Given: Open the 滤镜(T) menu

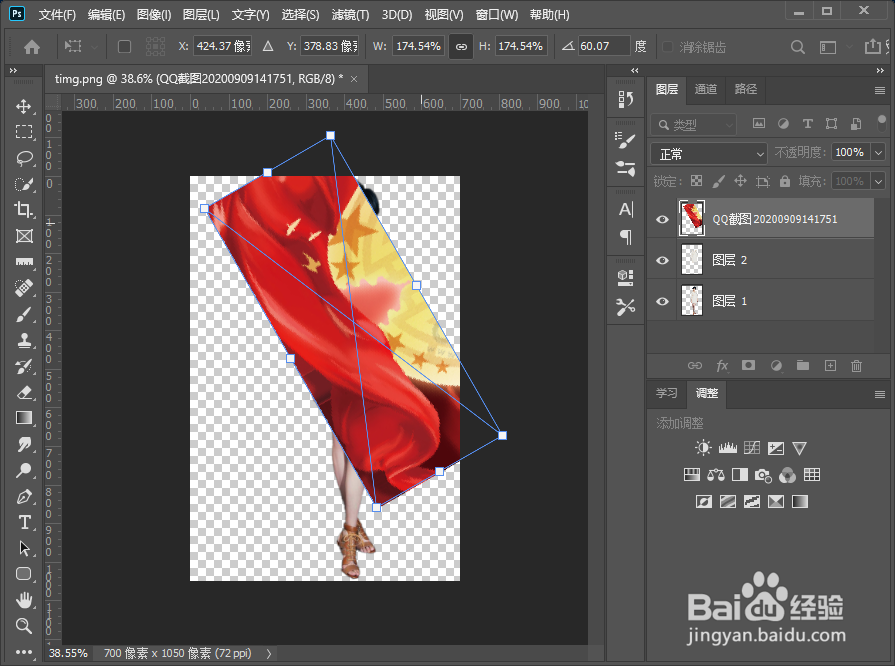Looking at the screenshot, I should pos(350,15).
